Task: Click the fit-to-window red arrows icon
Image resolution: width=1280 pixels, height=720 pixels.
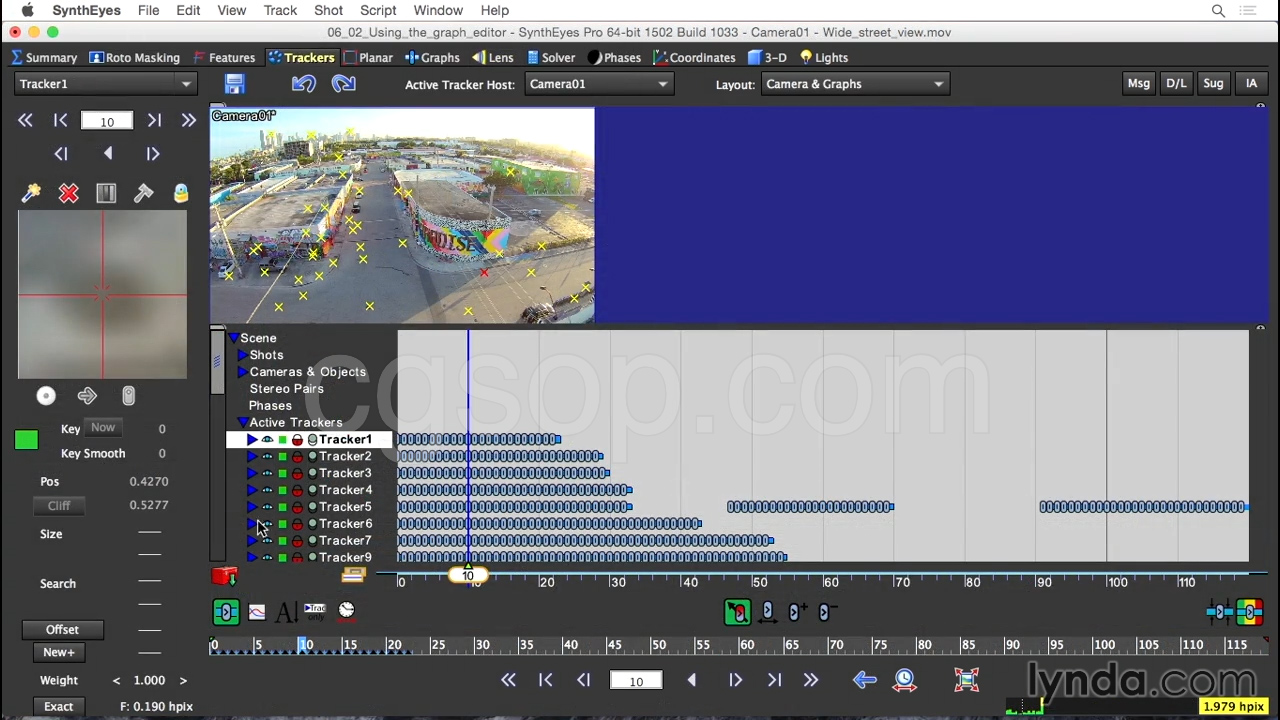Action: [966, 681]
